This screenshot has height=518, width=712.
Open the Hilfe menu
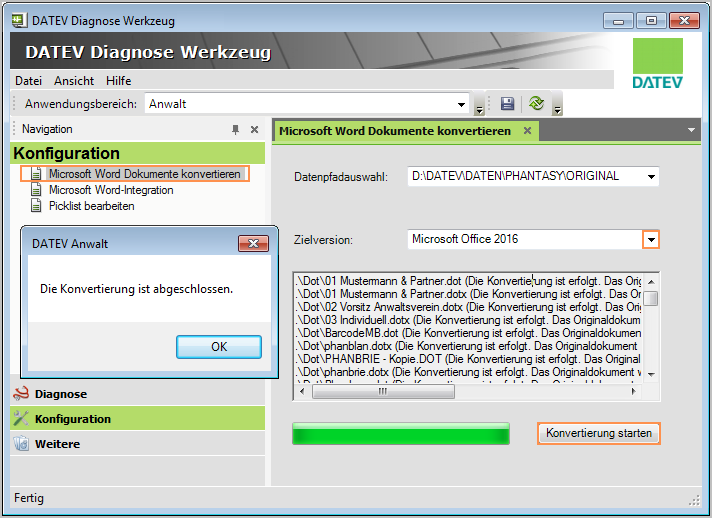click(x=119, y=81)
